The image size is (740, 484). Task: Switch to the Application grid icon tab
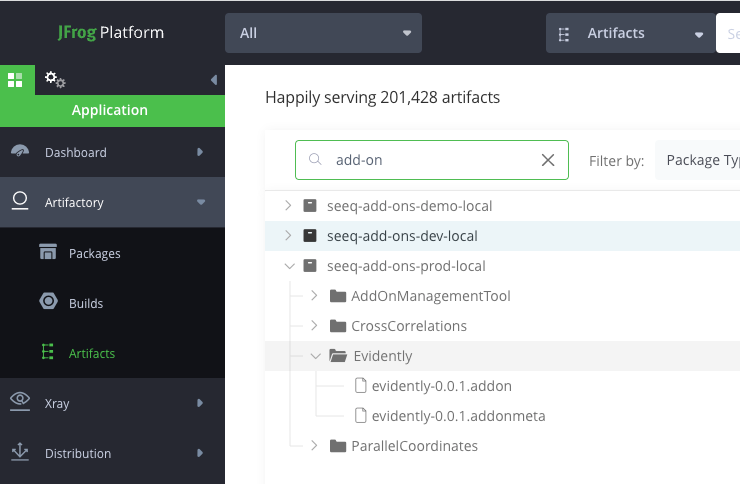[x=15, y=79]
